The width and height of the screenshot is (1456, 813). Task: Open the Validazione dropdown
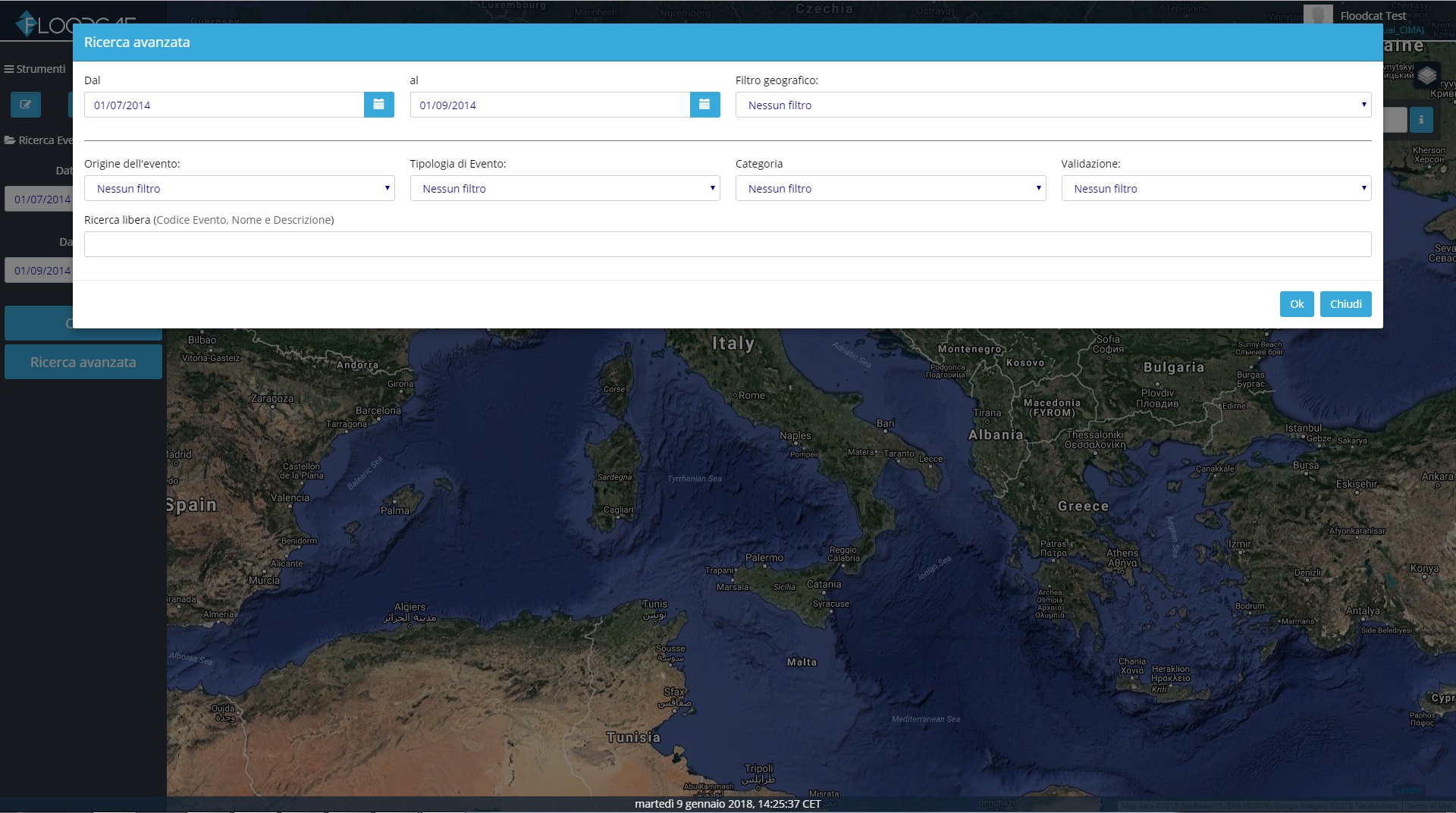[1216, 188]
